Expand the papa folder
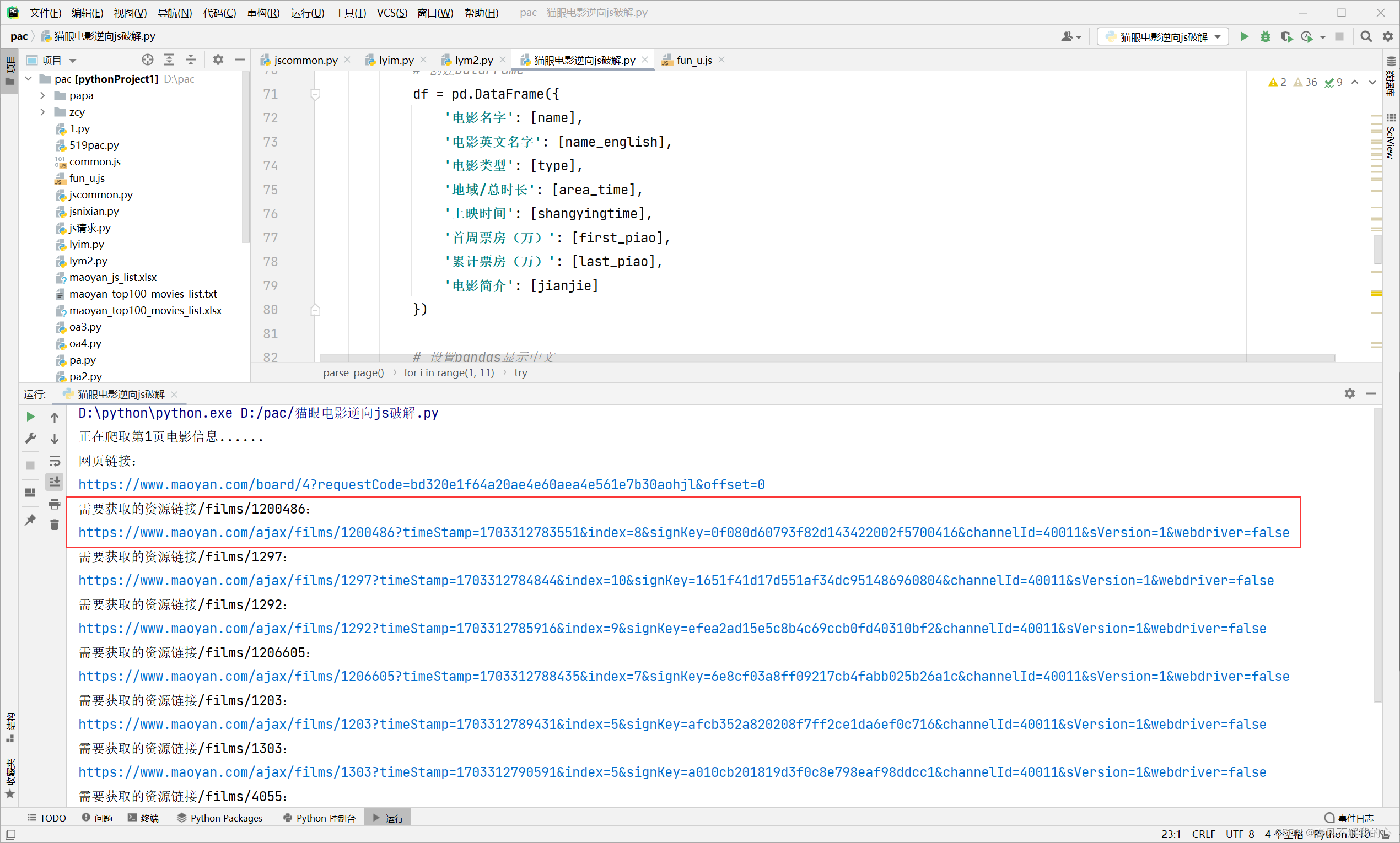The height and width of the screenshot is (843, 1400). (x=42, y=95)
